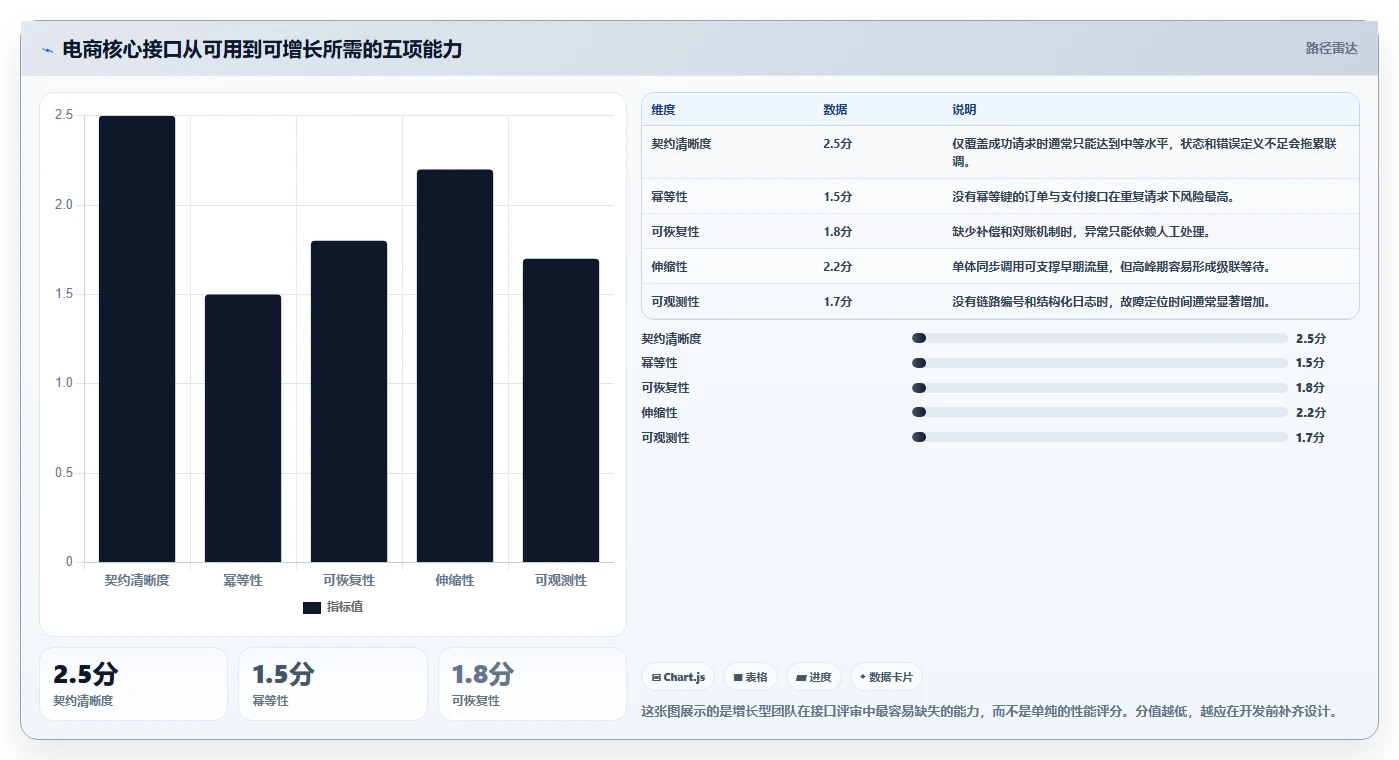Toggle the 指标值 legend swatch below the chart
Screen dimensions: 1399x760
click(x=311, y=607)
